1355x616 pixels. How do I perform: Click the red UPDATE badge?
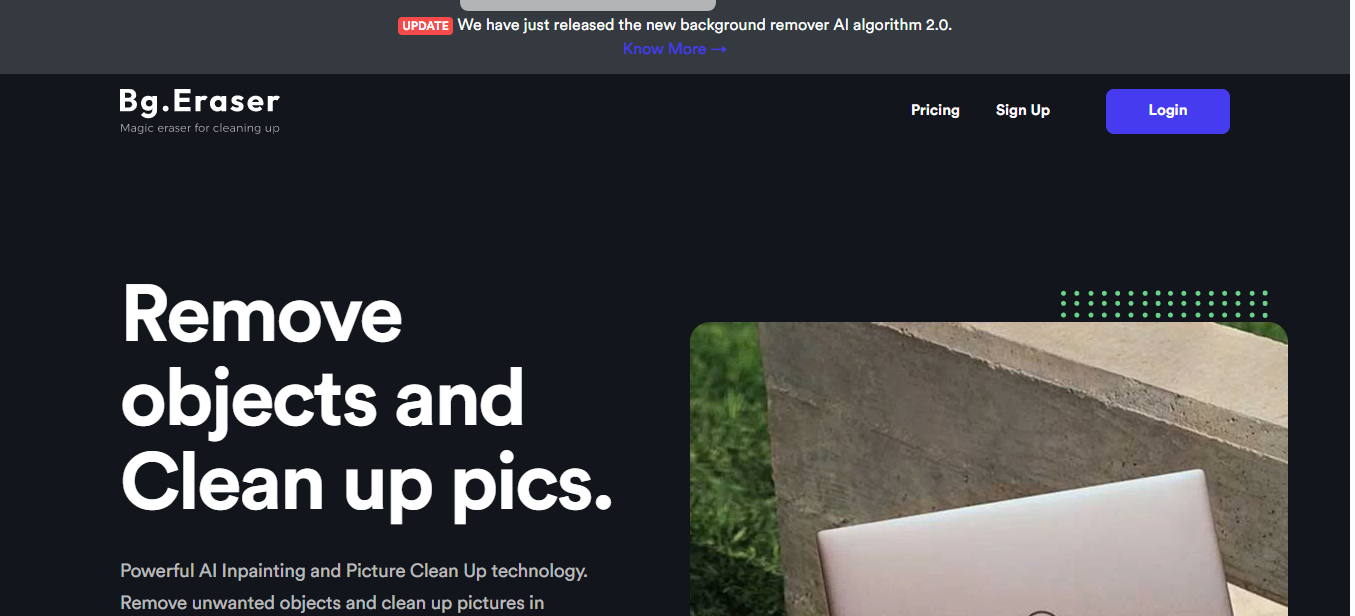point(425,26)
